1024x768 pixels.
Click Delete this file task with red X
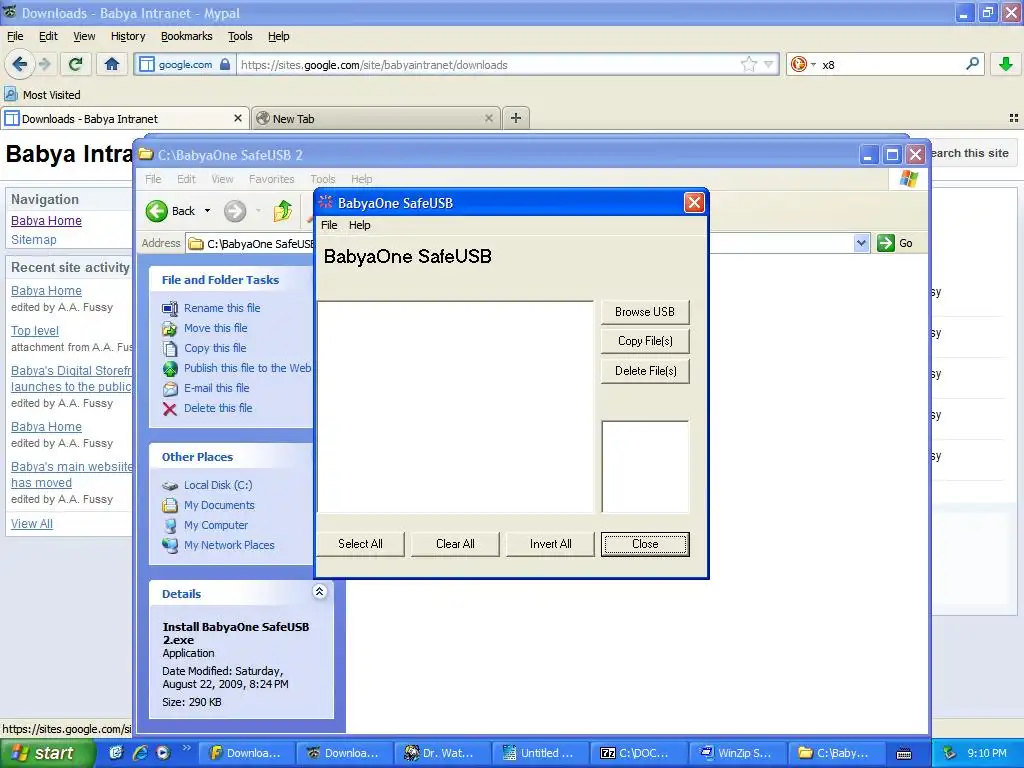click(218, 408)
